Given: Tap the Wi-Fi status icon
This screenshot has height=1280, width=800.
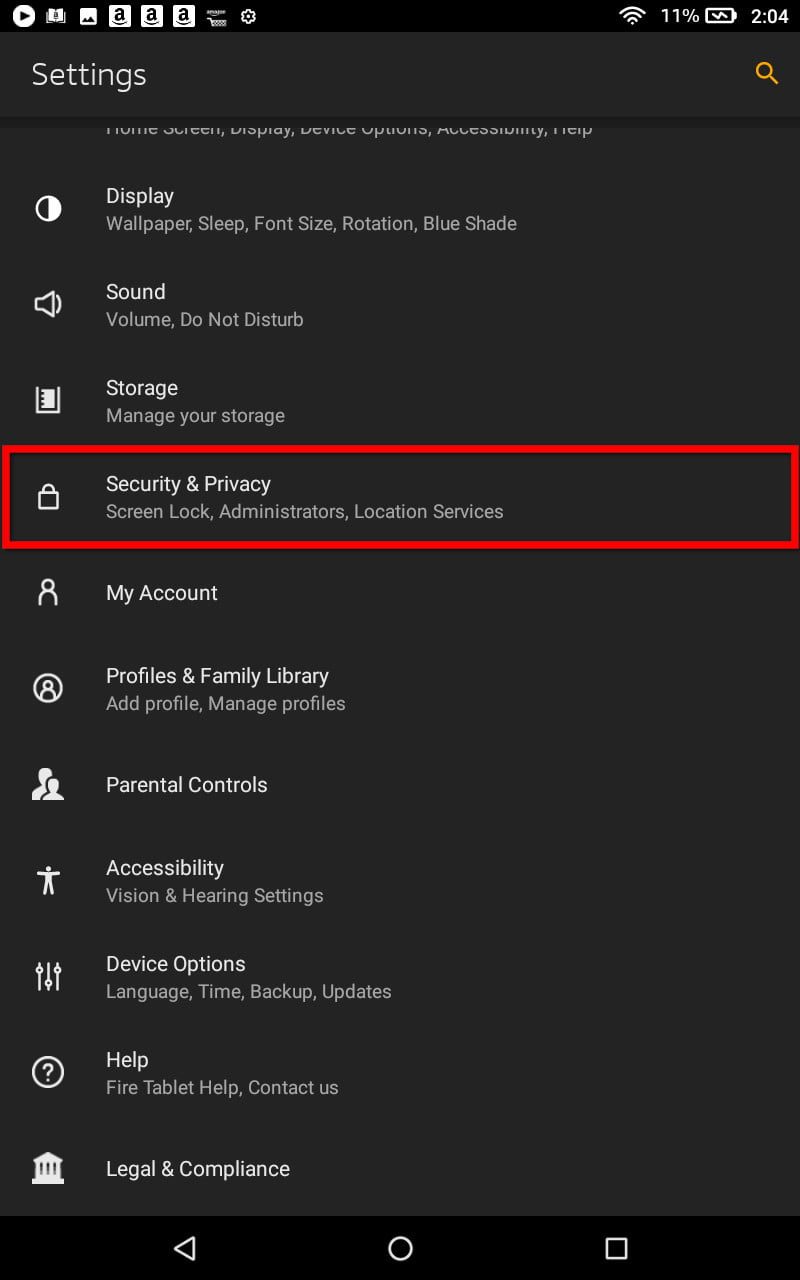Looking at the screenshot, I should 632,16.
